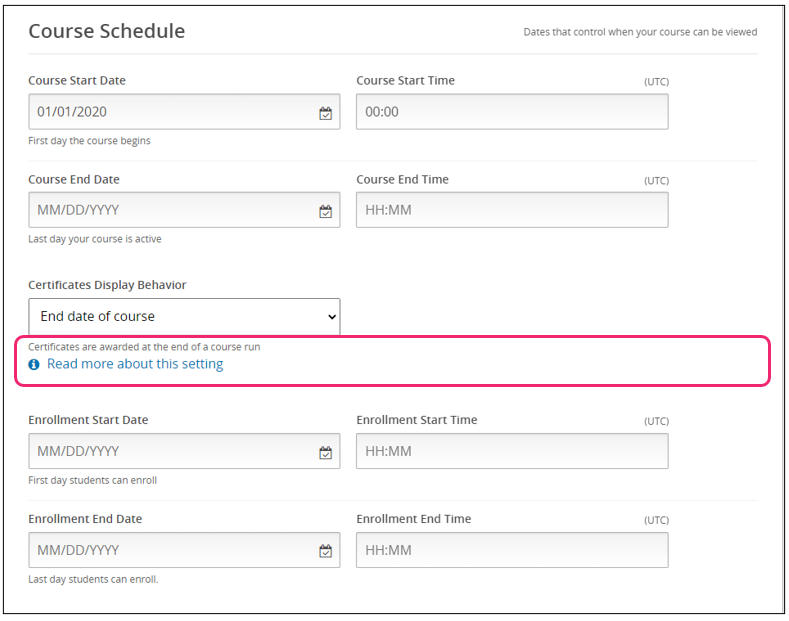Open the Course Start Date calendar picker
Viewport: 789px width, 621px height.
tap(325, 113)
